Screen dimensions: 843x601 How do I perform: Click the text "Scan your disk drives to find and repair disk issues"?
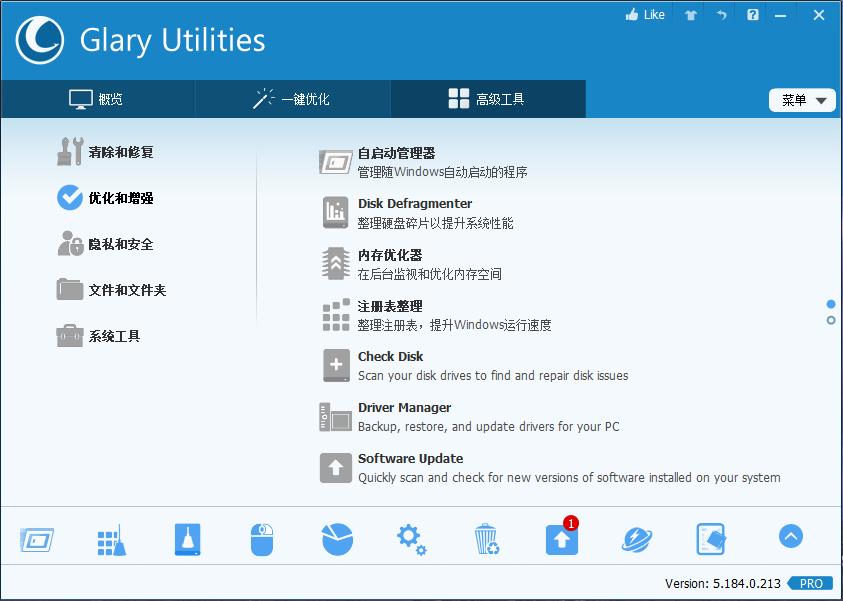point(493,376)
